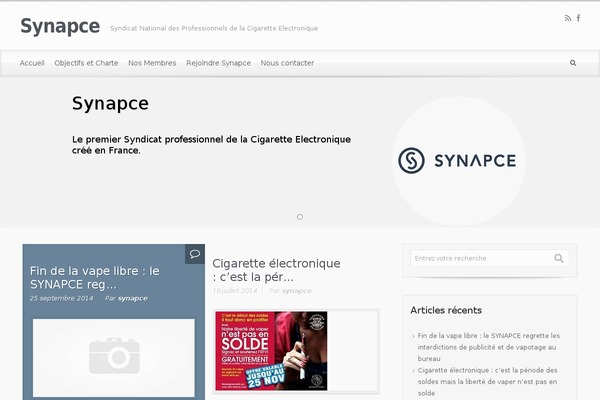The width and height of the screenshot is (600, 400).
Task: Open recent article about 'période des soldes'
Action: 487,382
